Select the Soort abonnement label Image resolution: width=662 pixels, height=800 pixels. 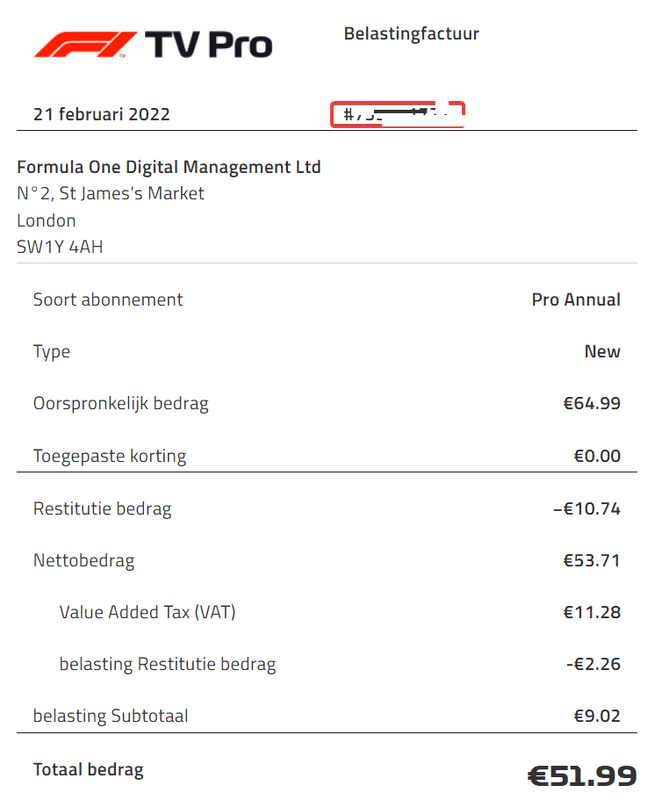tap(108, 300)
